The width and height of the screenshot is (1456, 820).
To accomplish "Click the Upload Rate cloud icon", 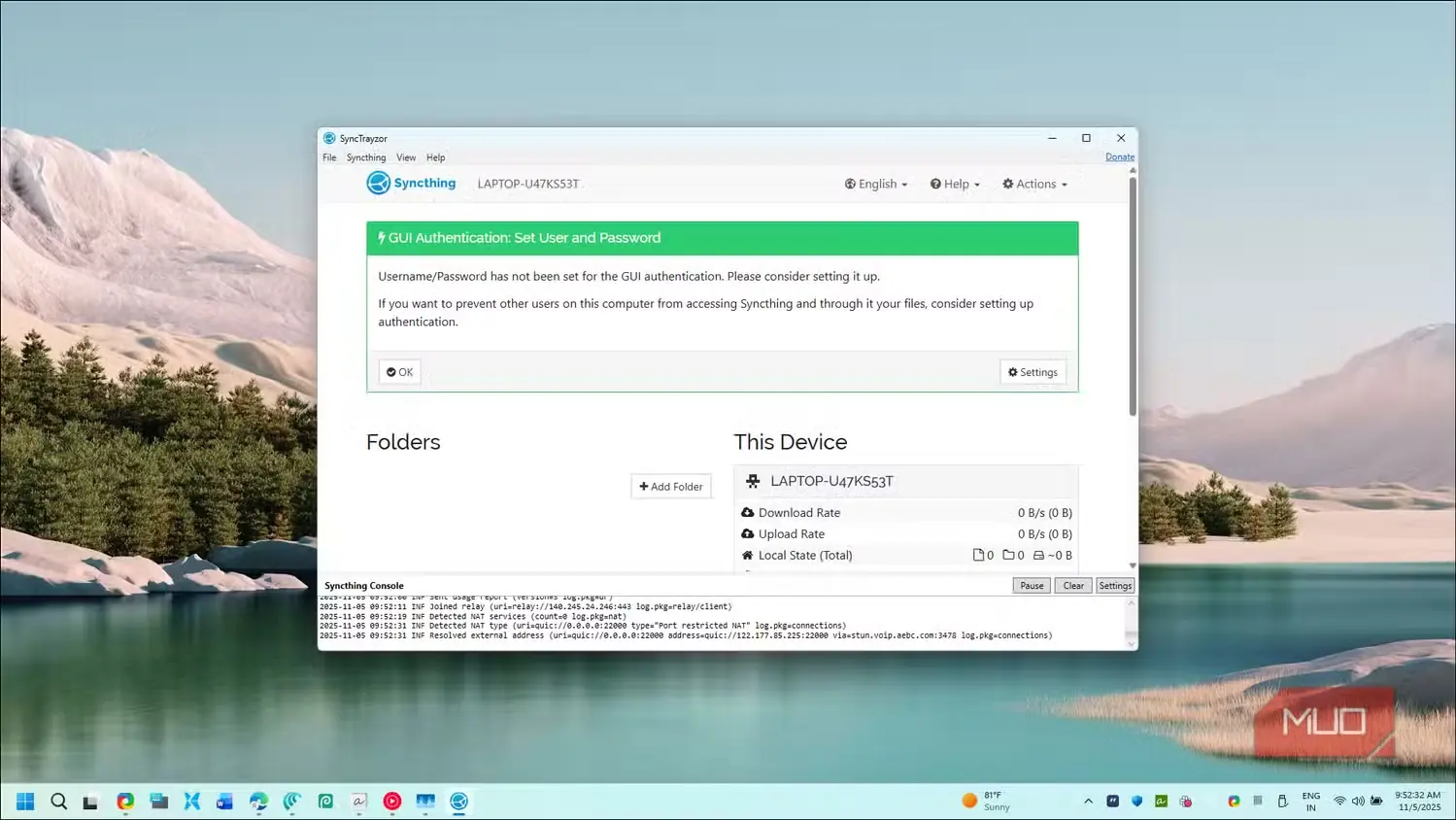I will click(747, 534).
